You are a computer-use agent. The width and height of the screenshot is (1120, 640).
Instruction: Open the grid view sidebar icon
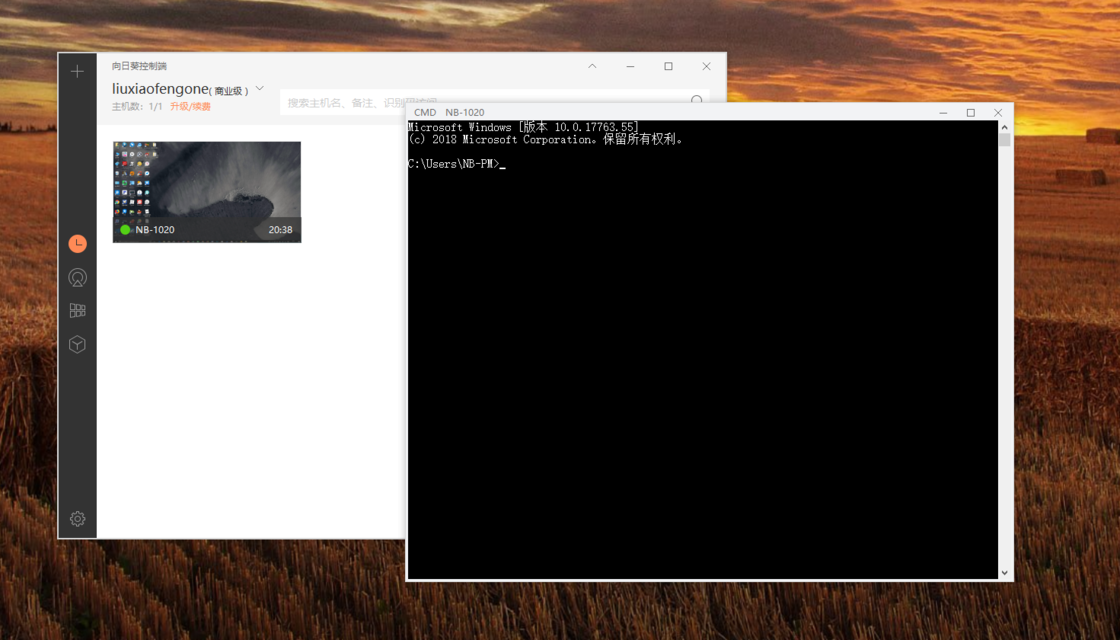[77, 311]
